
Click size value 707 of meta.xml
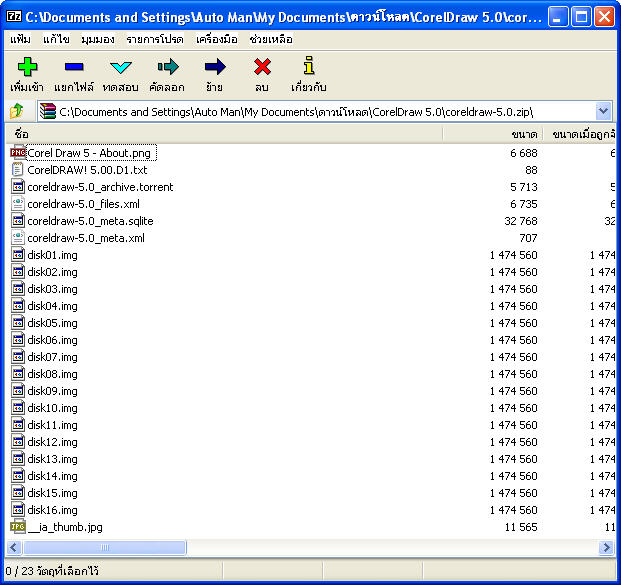pyautogui.click(x=528, y=238)
